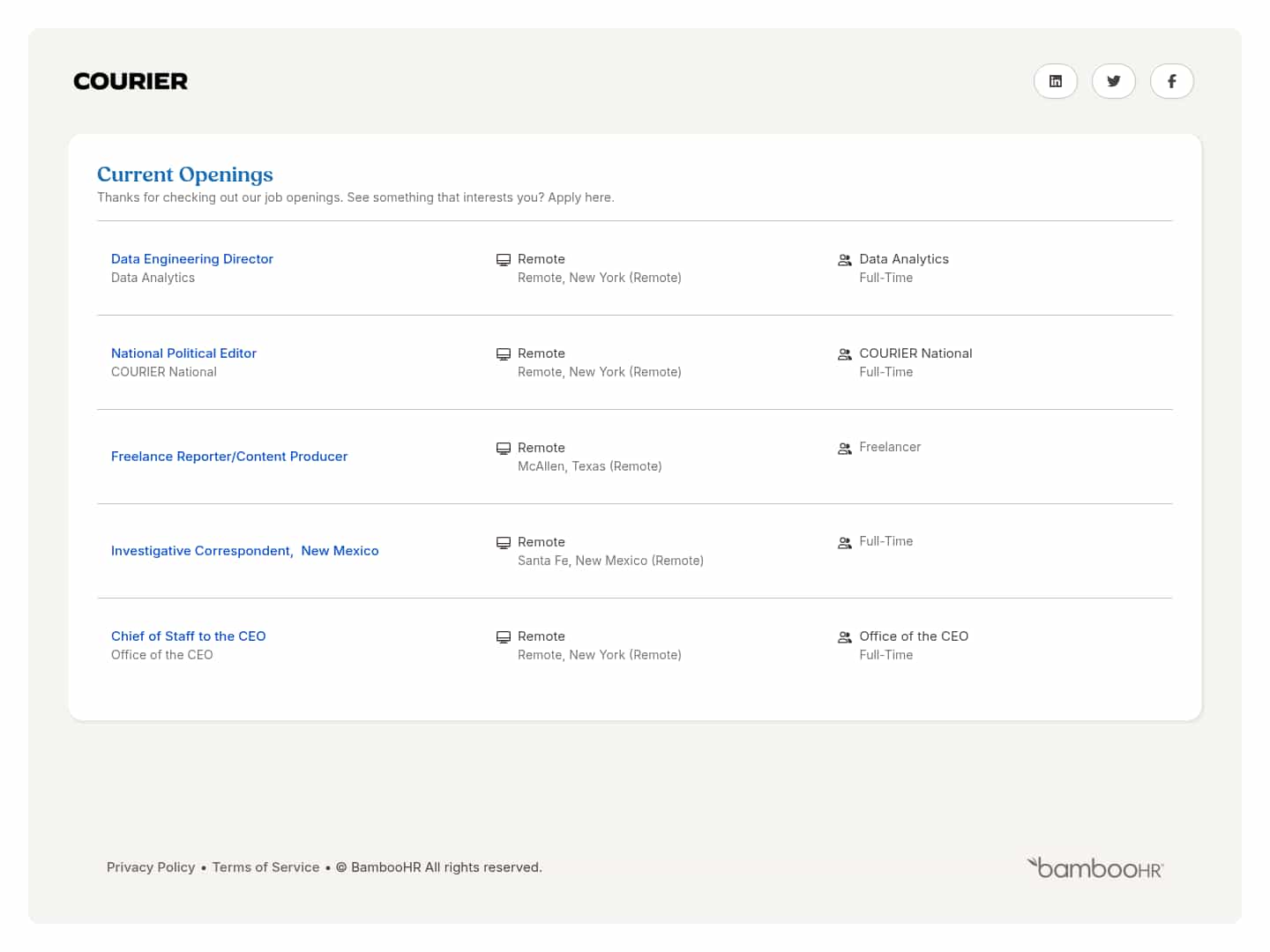
Task: Click 'Office of the CEO' under Chief of Staff
Action: (x=162, y=655)
